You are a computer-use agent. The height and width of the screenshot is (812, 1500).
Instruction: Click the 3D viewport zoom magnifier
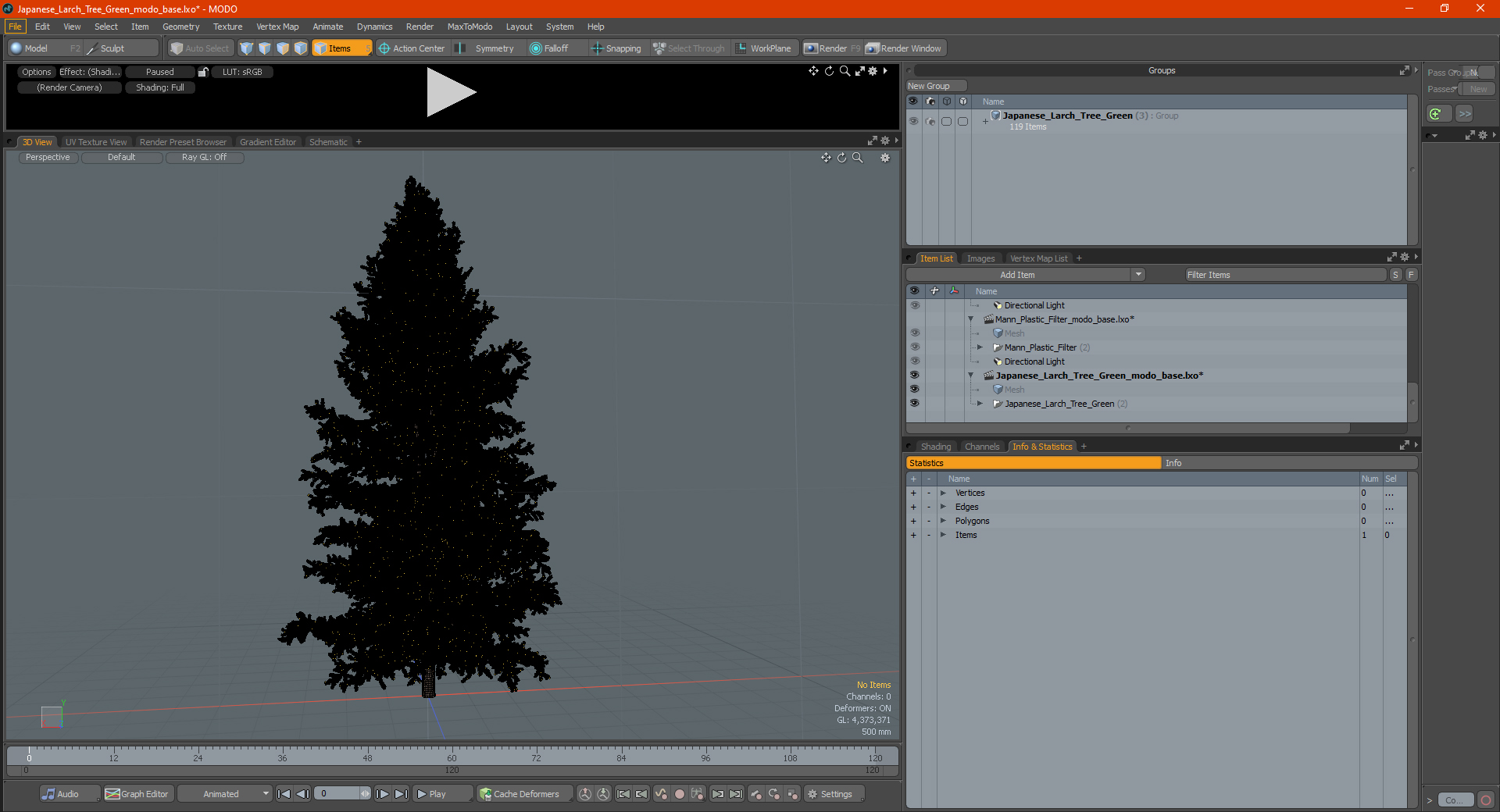[x=858, y=158]
